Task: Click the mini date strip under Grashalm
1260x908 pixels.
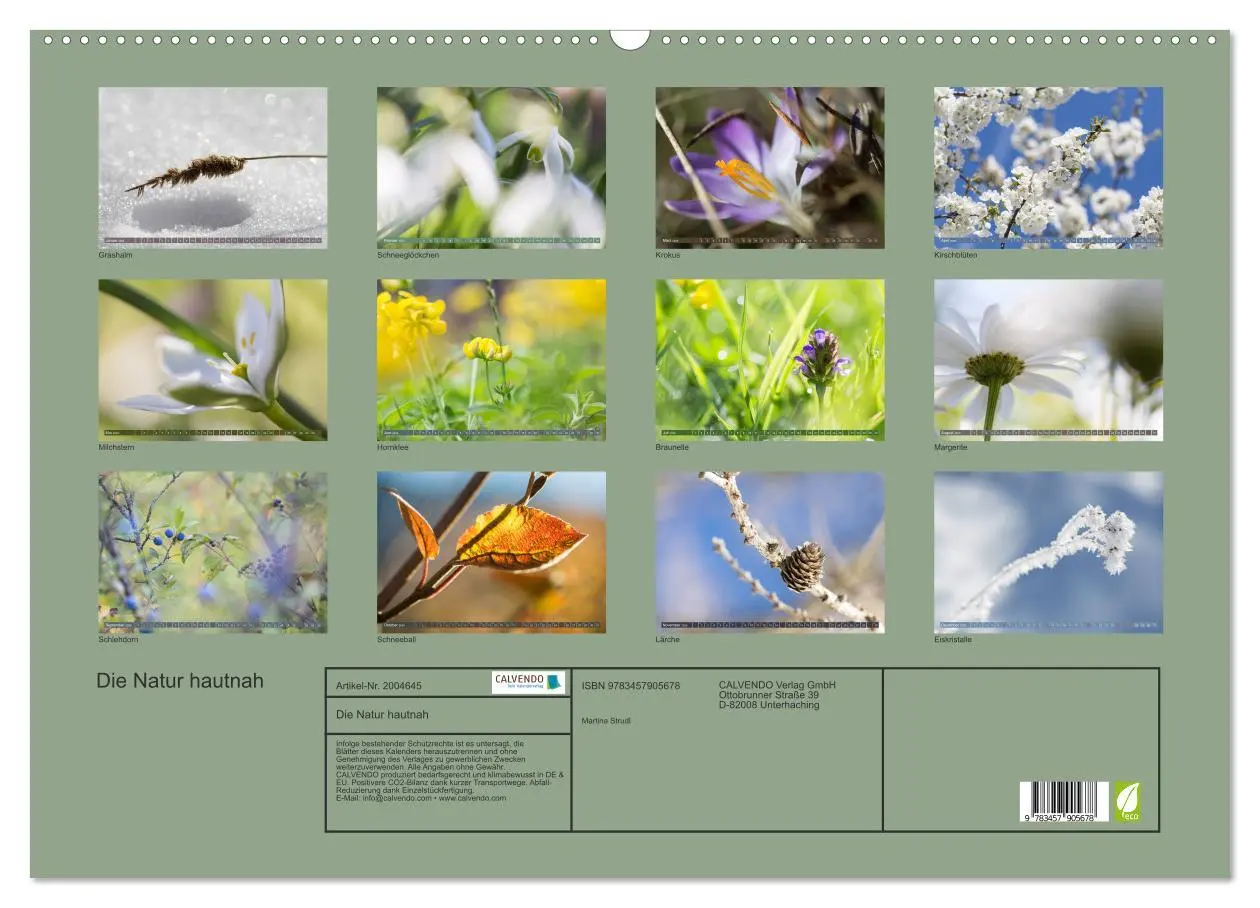Action: point(211,241)
